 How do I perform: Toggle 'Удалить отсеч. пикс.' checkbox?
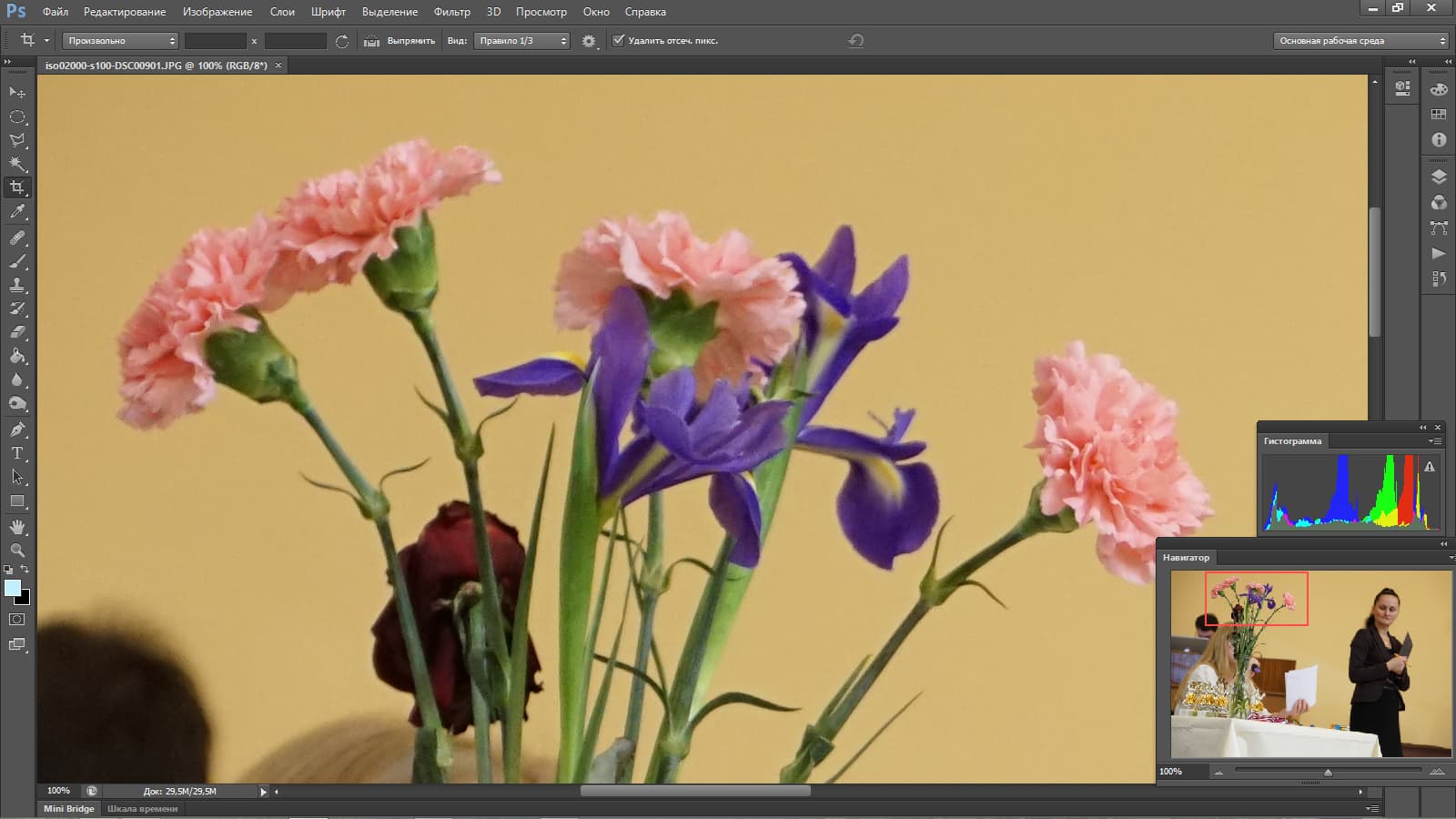[x=619, y=40]
